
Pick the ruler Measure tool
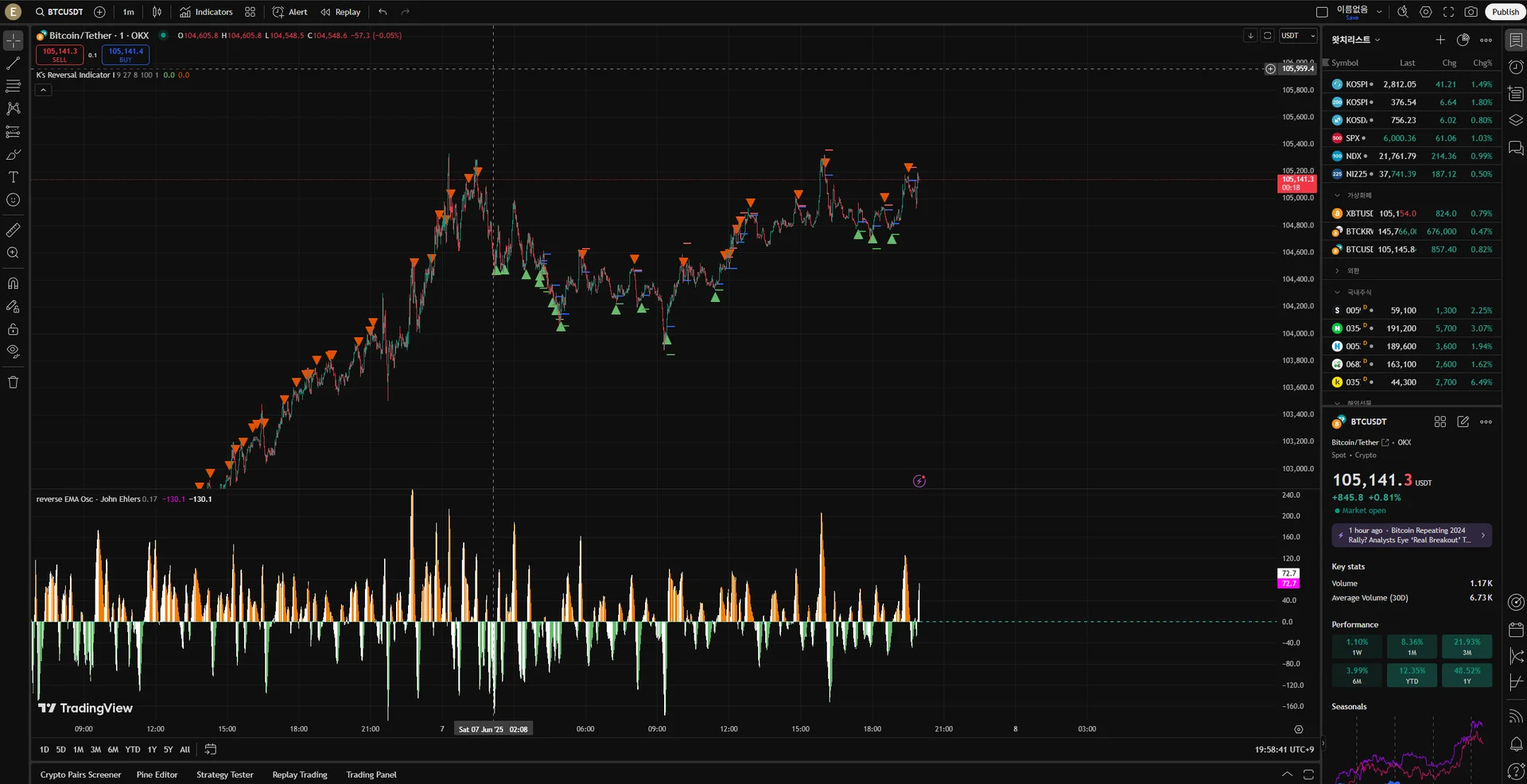[x=14, y=231]
